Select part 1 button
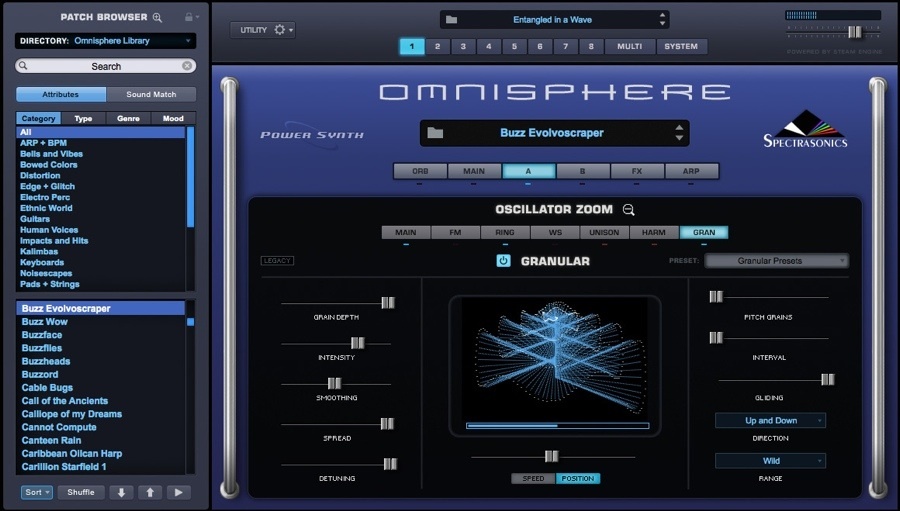Viewport: 900px width, 511px height. [x=412, y=47]
